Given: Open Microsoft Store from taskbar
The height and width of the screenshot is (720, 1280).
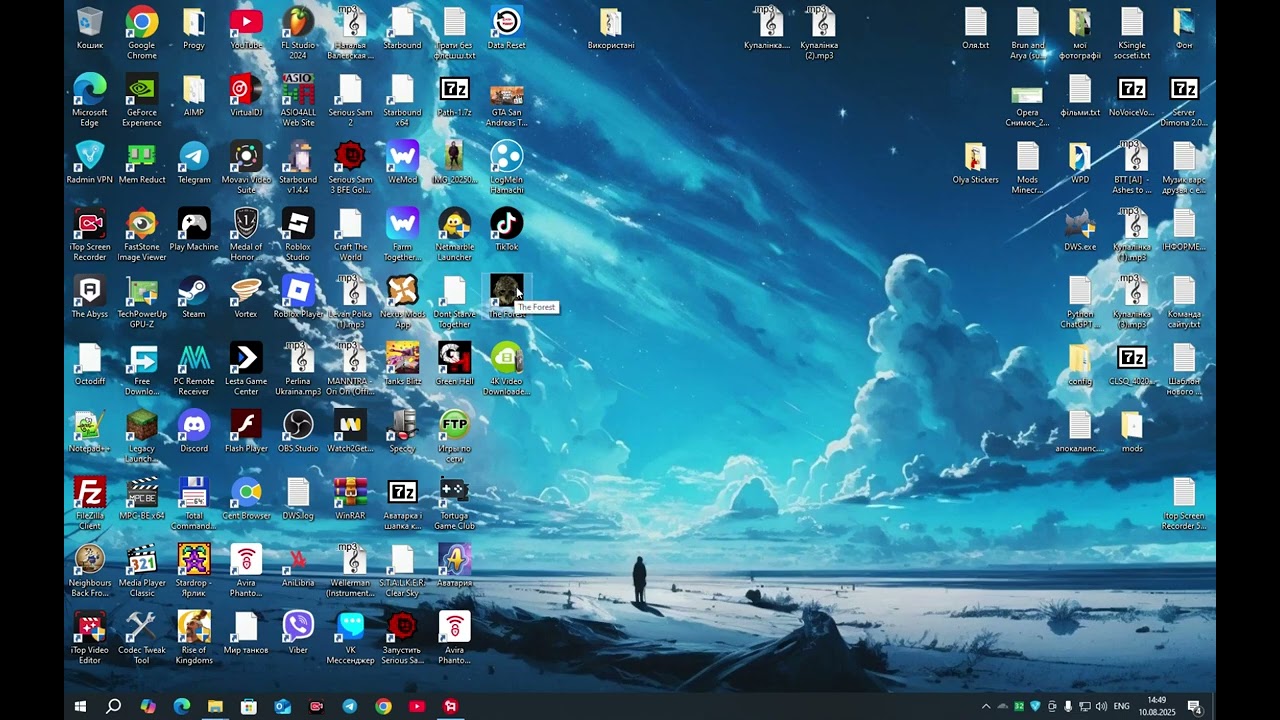Looking at the screenshot, I should pyautogui.click(x=249, y=706).
